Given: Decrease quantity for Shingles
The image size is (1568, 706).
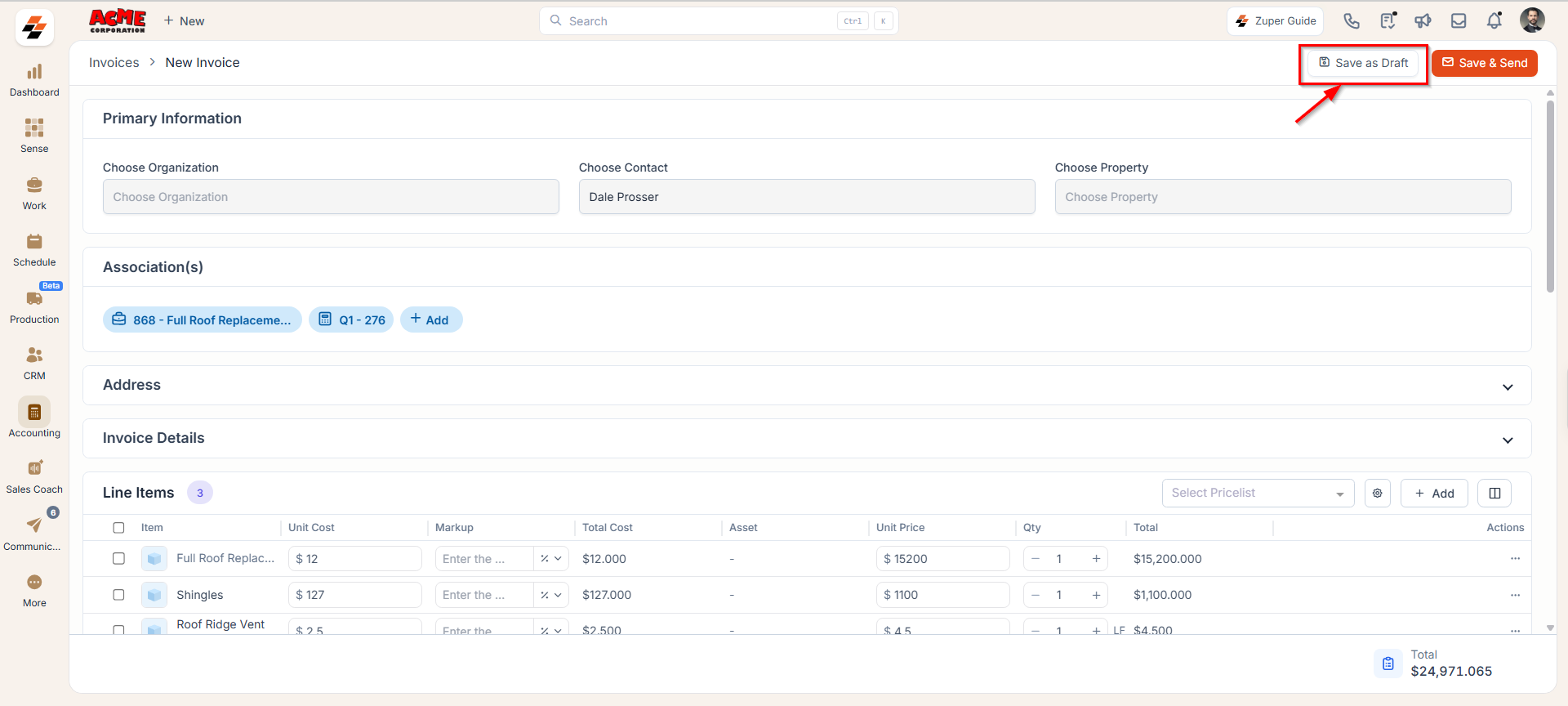Looking at the screenshot, I should click(x=1036, y=595).
